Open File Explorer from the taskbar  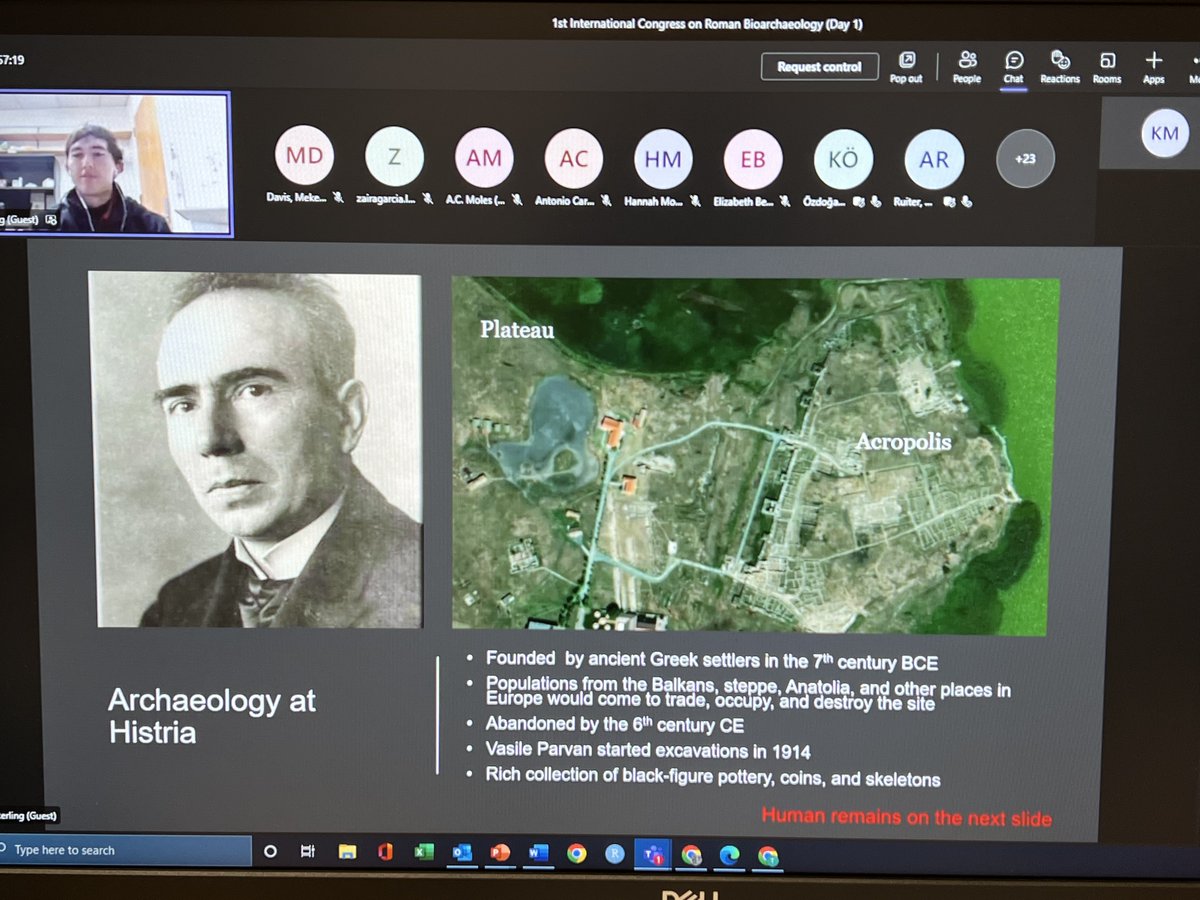347,852
